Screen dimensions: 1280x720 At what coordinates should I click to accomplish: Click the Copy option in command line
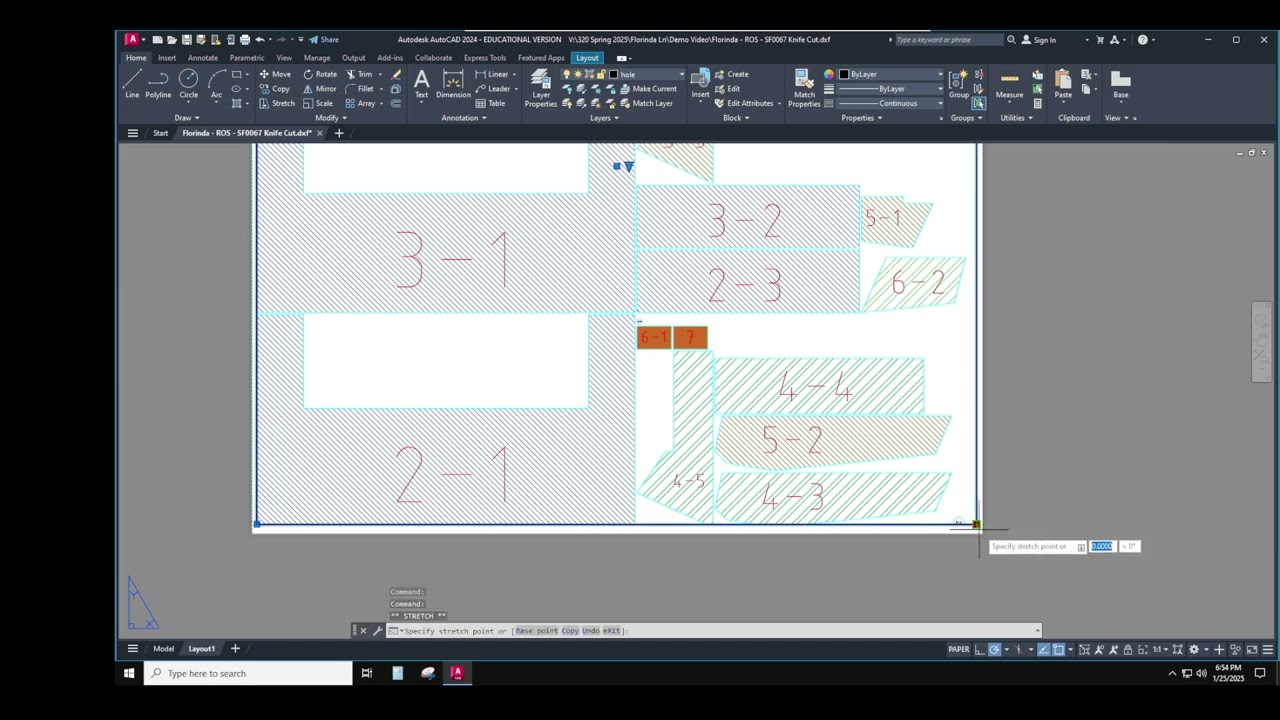pyautogui.click(x=569, y=631)
